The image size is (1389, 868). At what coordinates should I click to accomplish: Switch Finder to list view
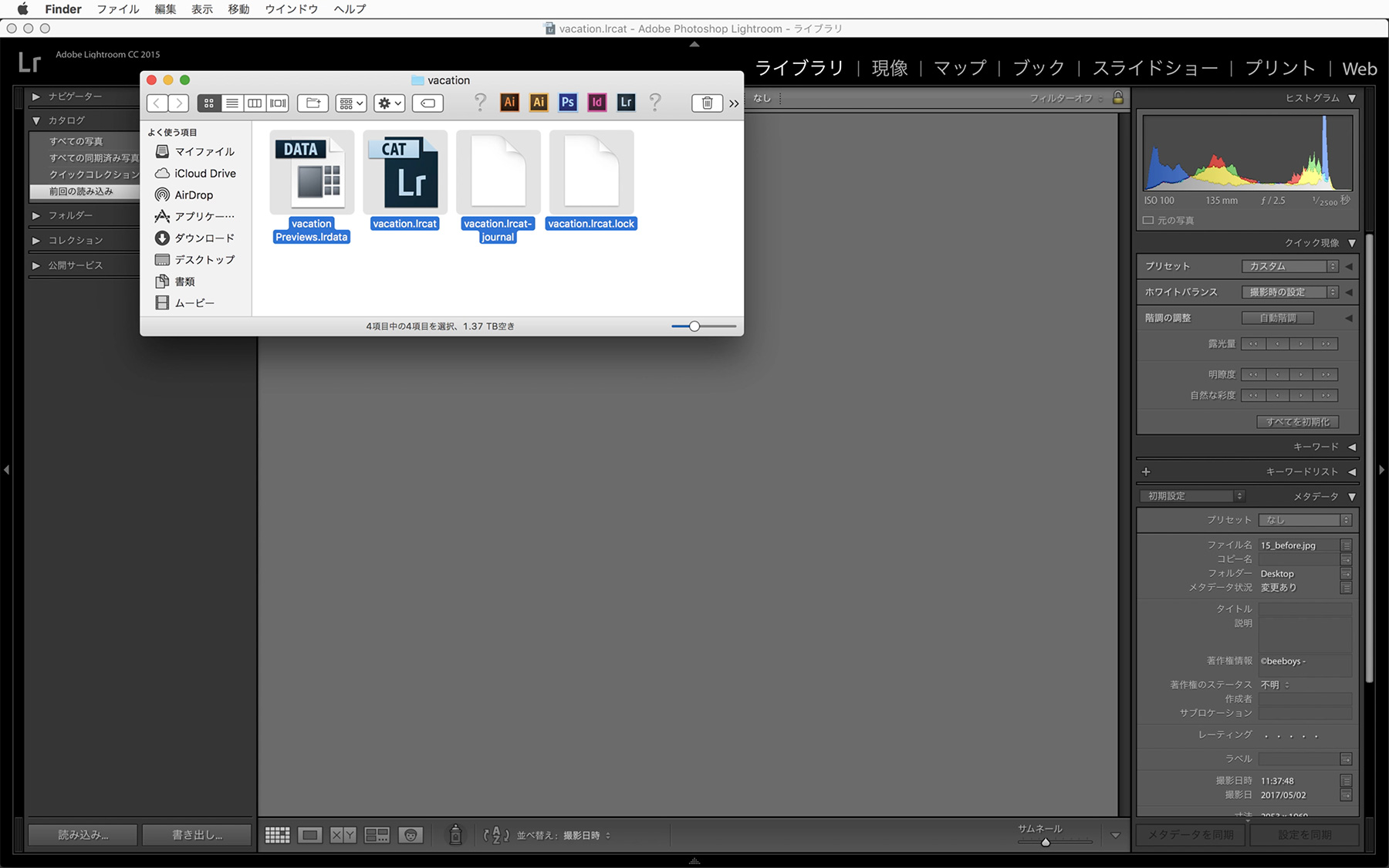[x=231, y=103]
